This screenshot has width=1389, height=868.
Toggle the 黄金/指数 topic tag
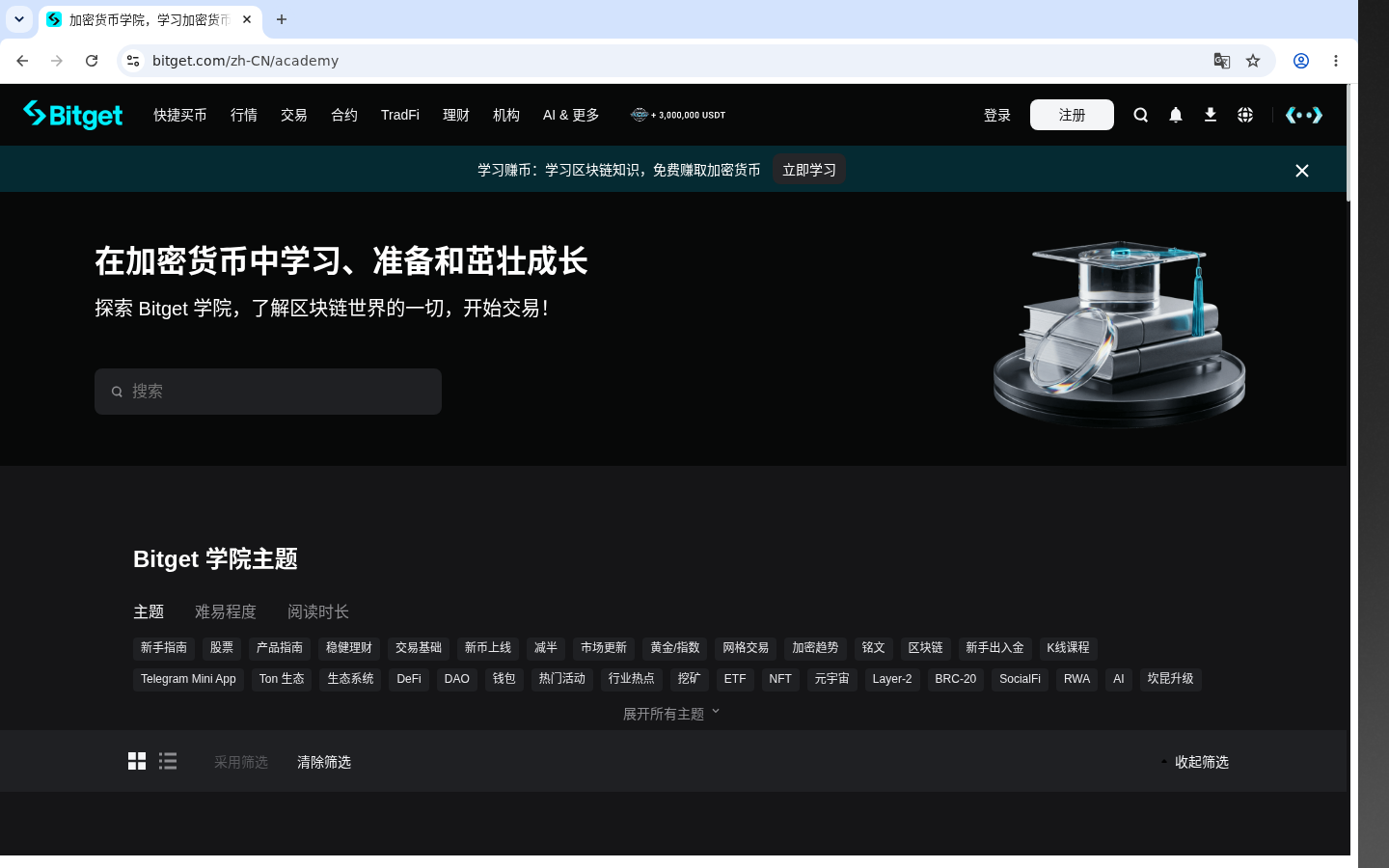[675, 648]
